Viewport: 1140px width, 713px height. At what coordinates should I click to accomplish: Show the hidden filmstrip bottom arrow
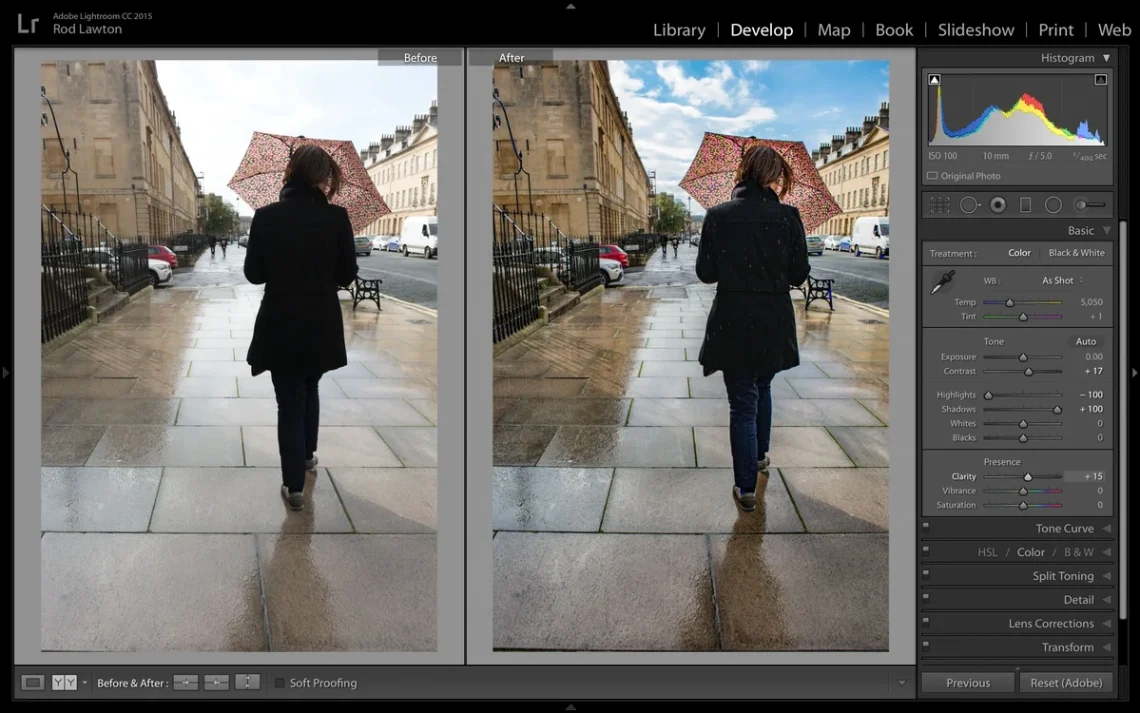(x=571, y=706)
